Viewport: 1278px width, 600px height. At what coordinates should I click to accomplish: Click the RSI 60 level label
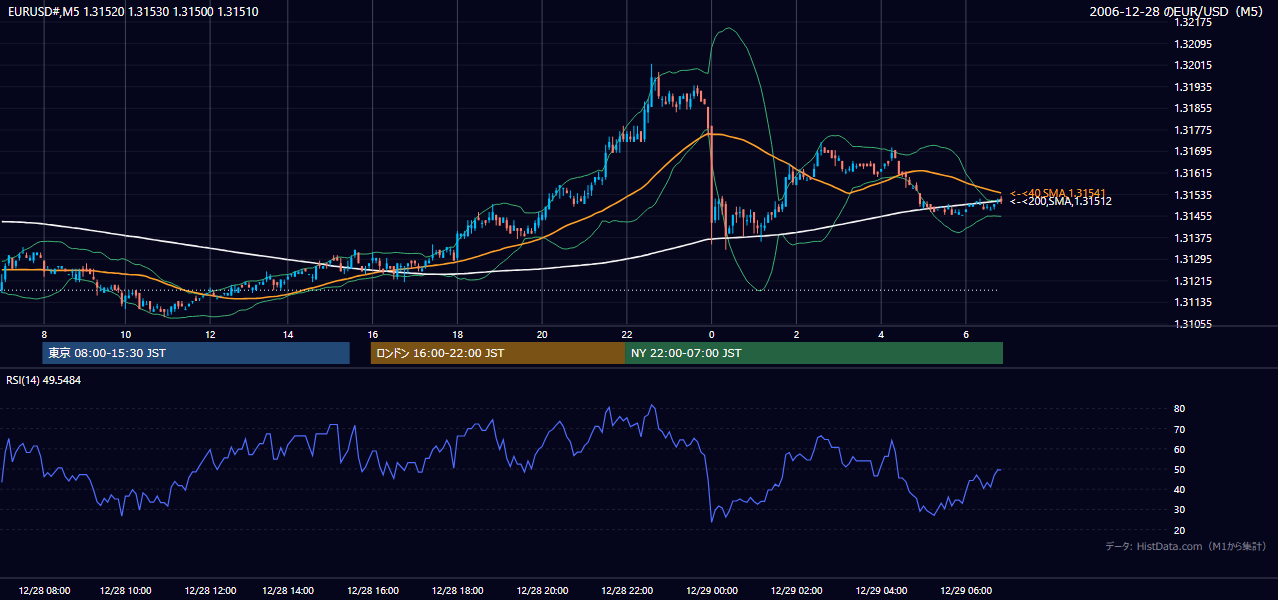(1179, 449)
